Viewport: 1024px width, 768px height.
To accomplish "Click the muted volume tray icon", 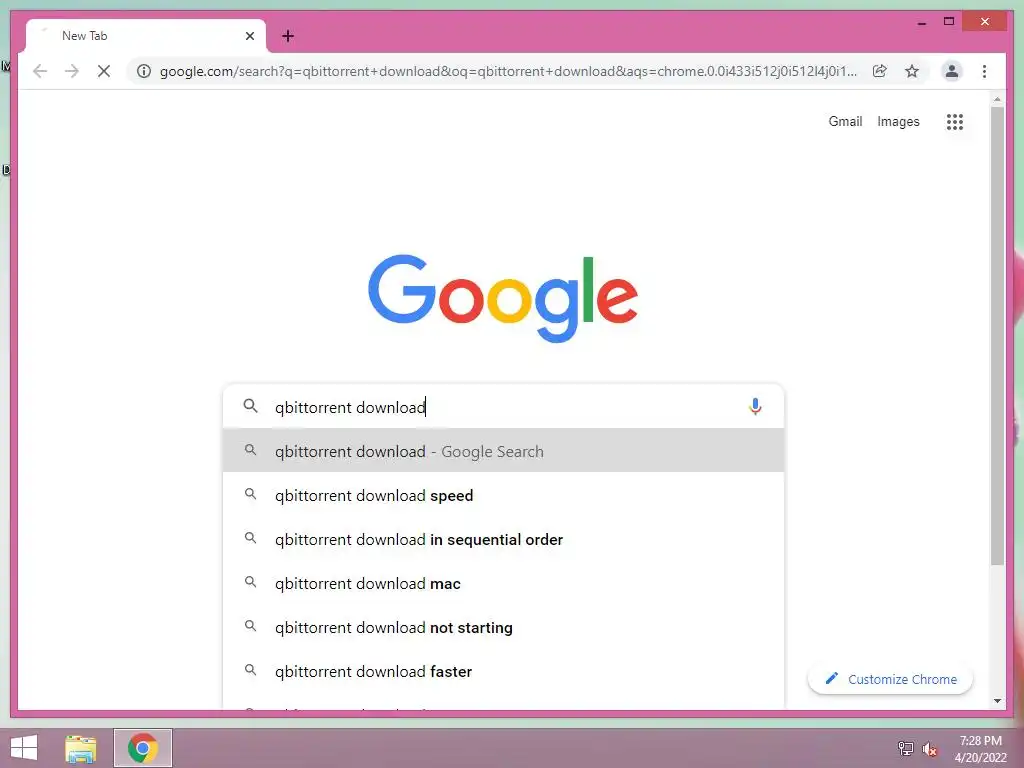I will (x=929, y=749).
